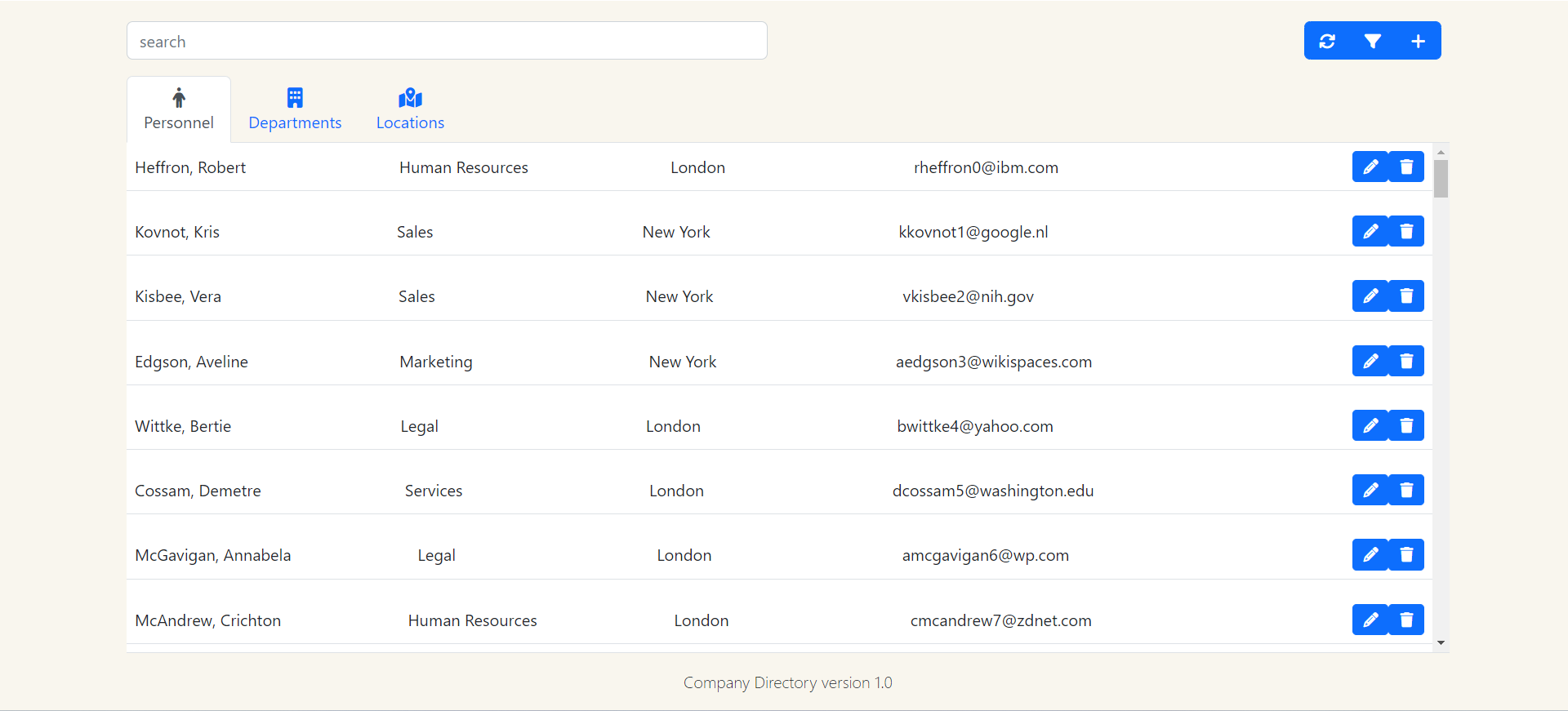Screen dimensions: 1568x711
Task: Edit Annabela McGavigan's entry pencil icon
Action: click(x=1370, y=554)
